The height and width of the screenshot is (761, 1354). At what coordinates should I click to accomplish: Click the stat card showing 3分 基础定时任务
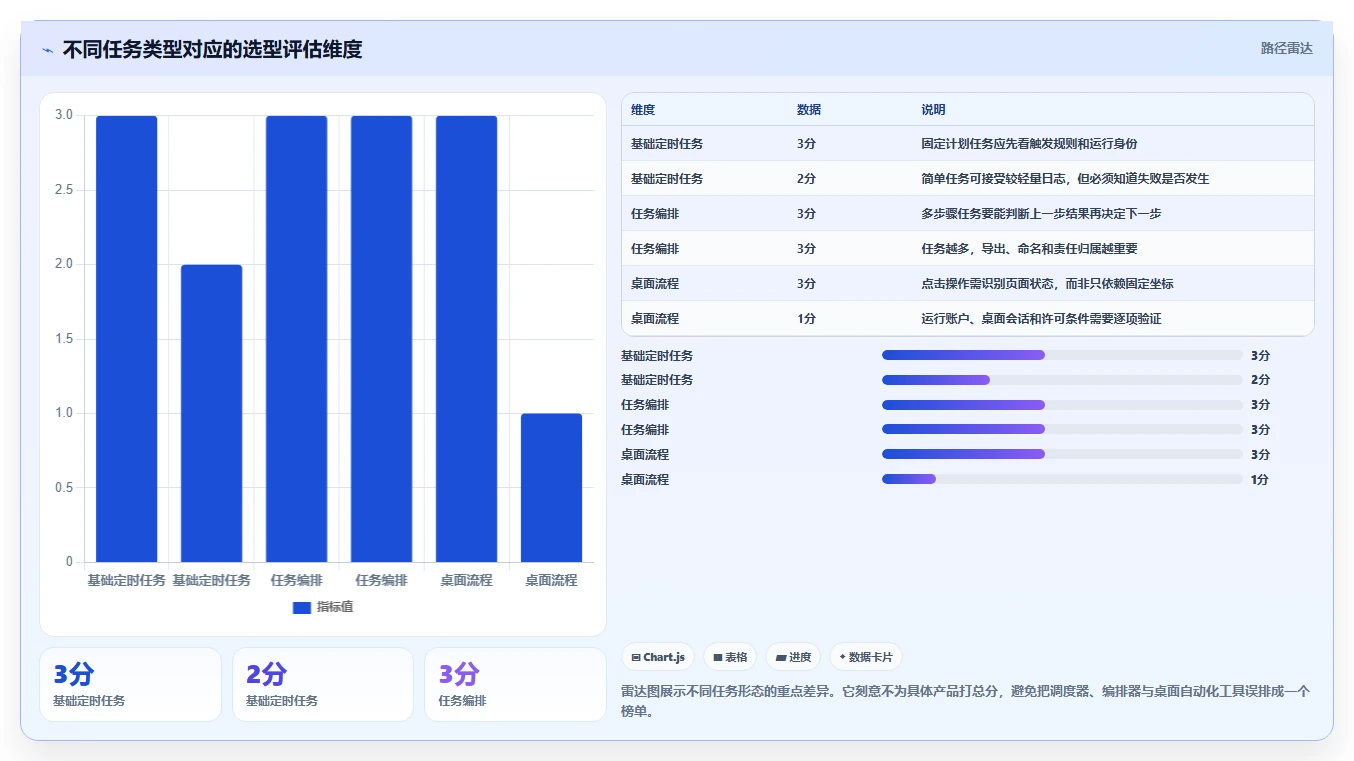click(x=130, y=684)
